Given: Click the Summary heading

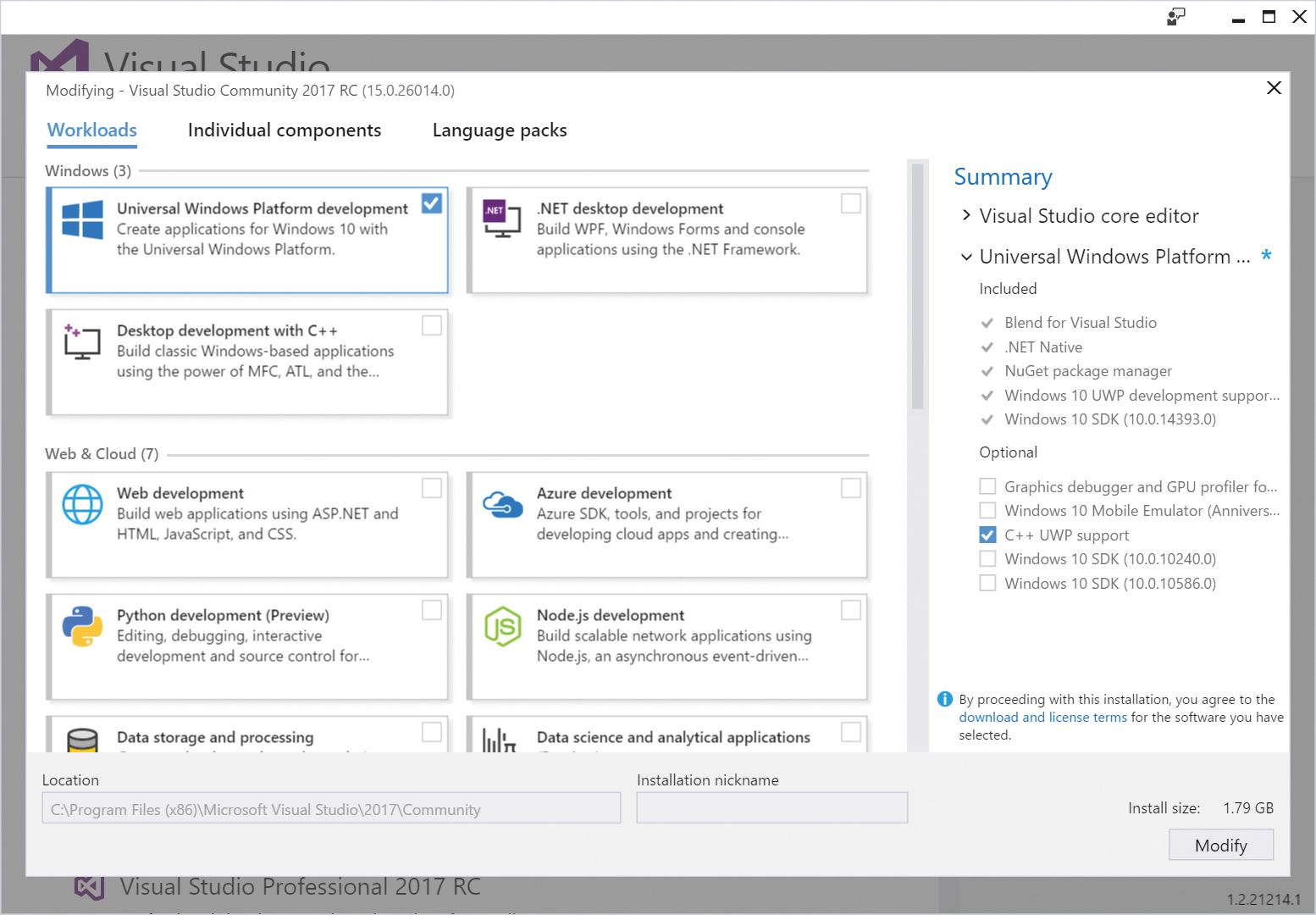Looking at the screenshot, I should (1003, 177).
